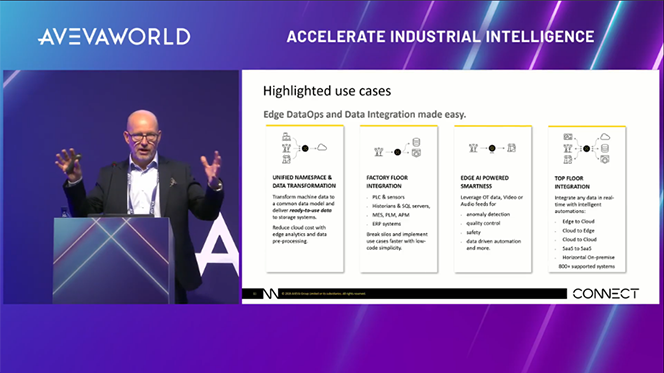Click the cloud icon in Unified Namespace diagram
Image resolution: width=664 pixels, height=373 pixels.
(322, 147)
